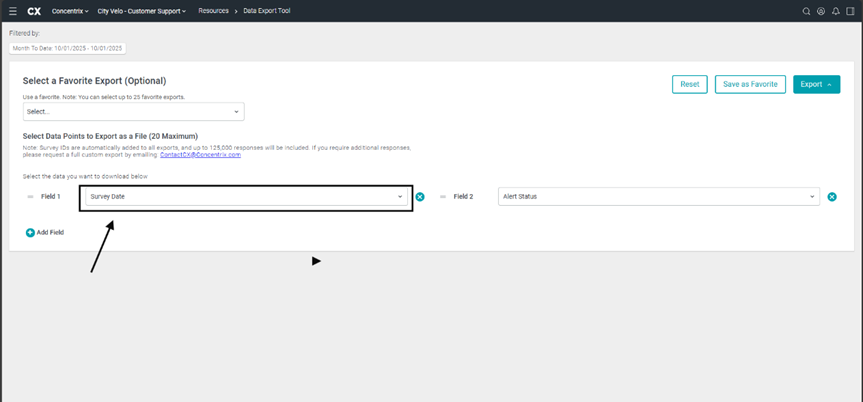Open the user profile icon
Screen dimensions: 863x402
(x=821, y=11)
